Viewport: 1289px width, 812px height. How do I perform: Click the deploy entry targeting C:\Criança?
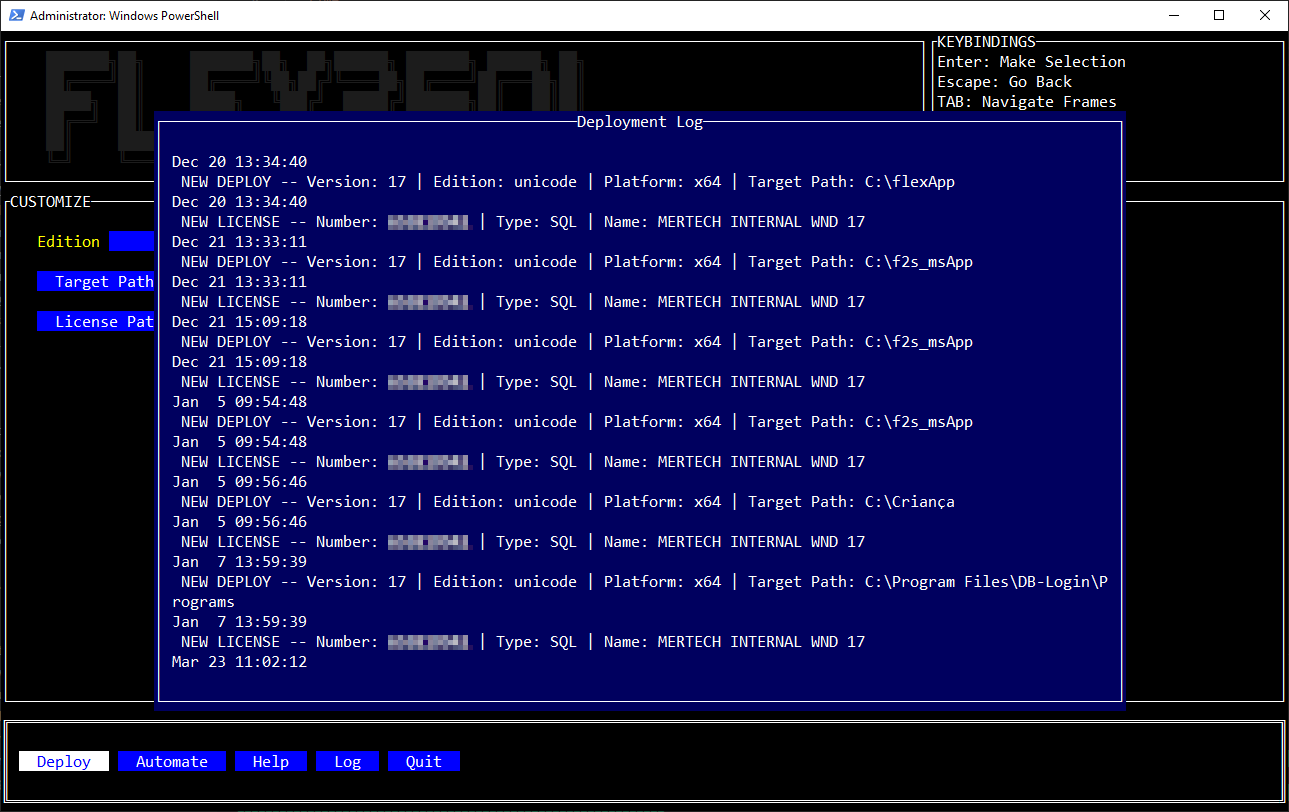(567, 502)
